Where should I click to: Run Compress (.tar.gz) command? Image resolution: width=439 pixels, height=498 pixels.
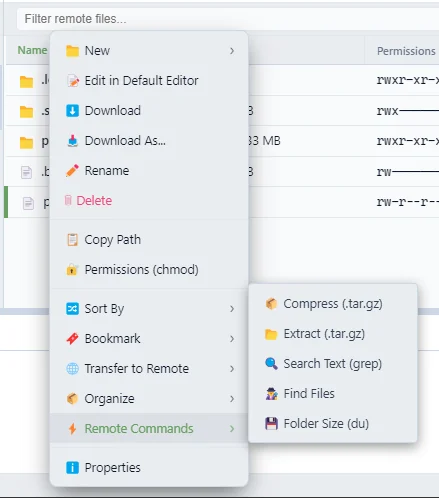tap(333, 304)
